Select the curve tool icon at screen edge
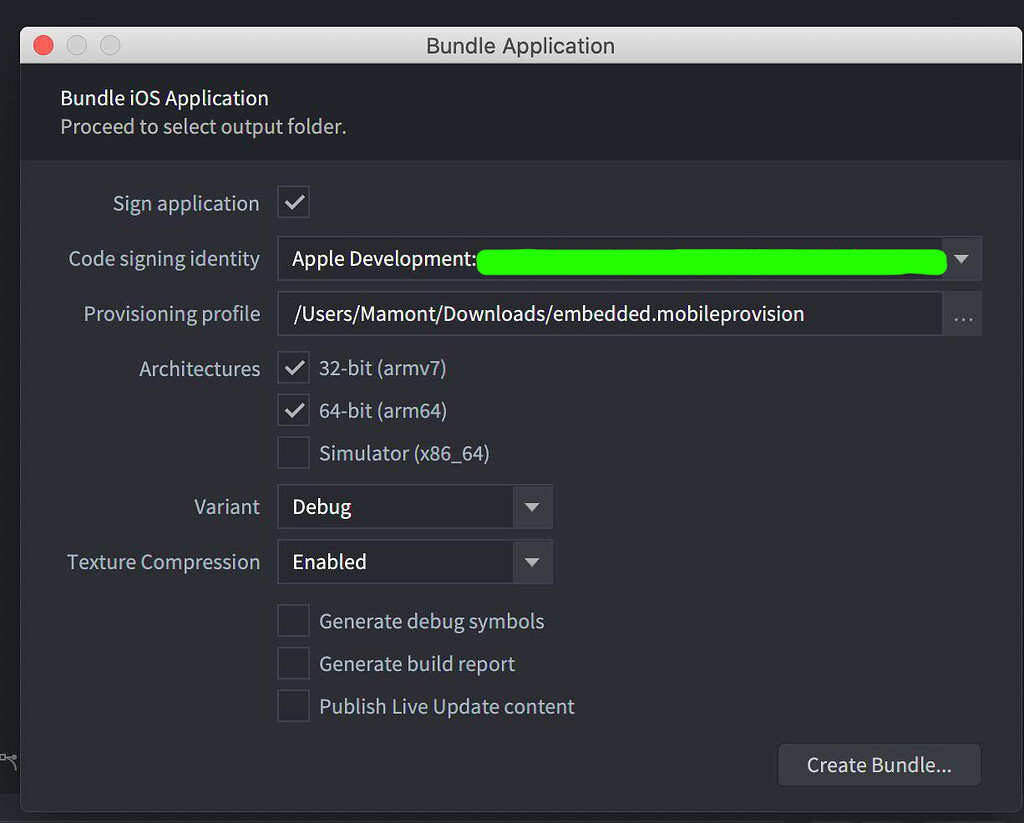The width and height of the screenshot is (1024, 823). 9,760
